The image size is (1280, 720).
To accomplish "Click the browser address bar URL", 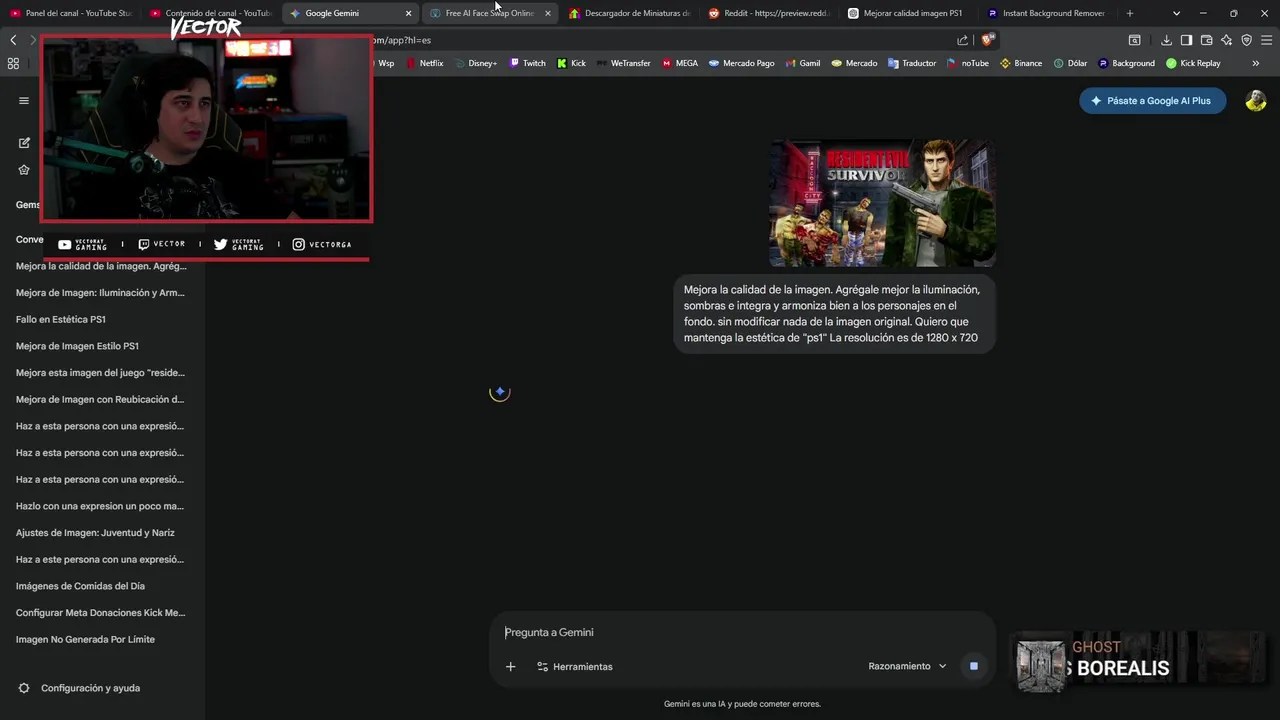I will tap(401, 40).
